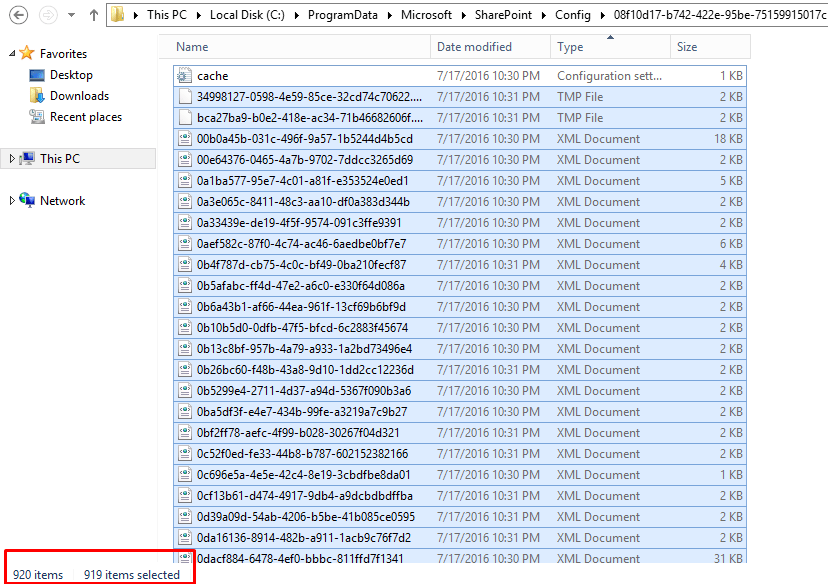Click the 18 KB size cell
Image resolution: width=828 pixels, height=584 pixels.
728,139
